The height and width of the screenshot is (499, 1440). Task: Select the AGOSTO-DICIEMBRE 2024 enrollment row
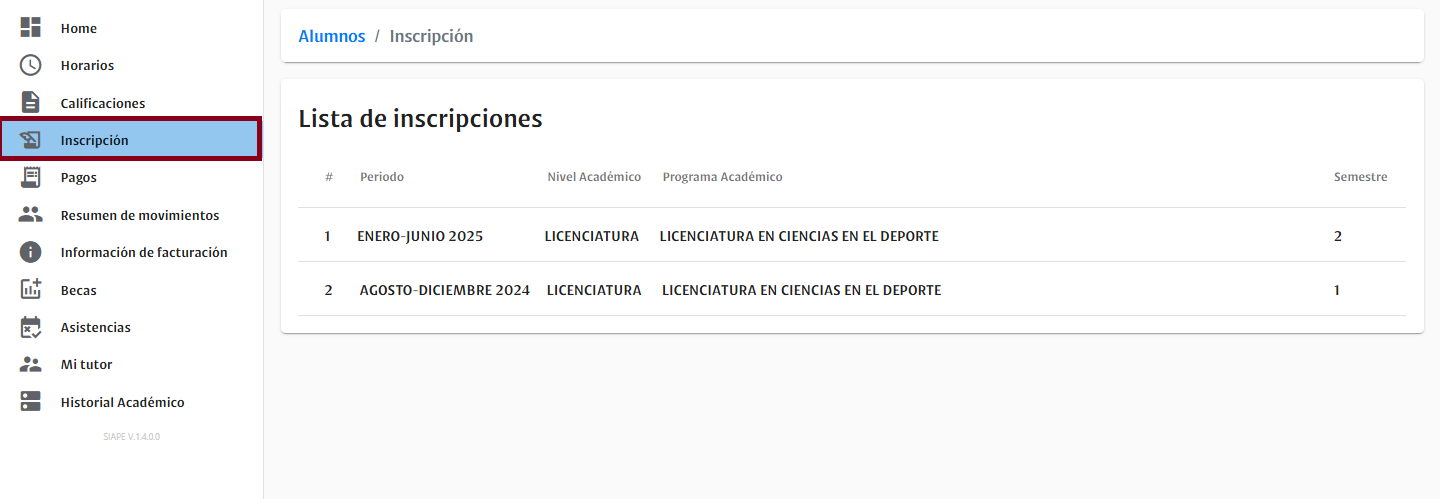tap(444, 290)
